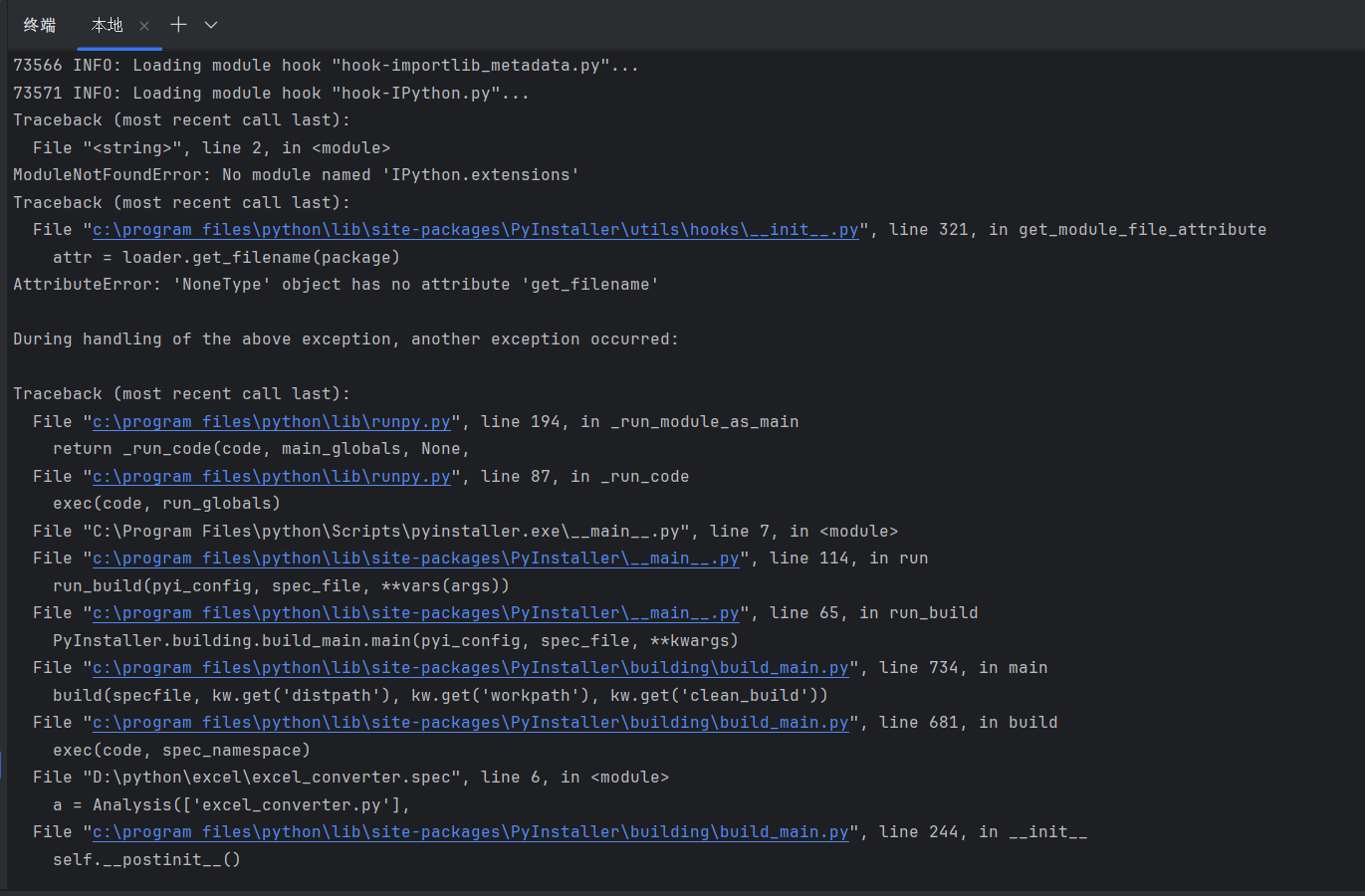The height and width of the screenshot is (896, 1365).
Task: Close the 本地 terminal tab
Action: [144, 26]
